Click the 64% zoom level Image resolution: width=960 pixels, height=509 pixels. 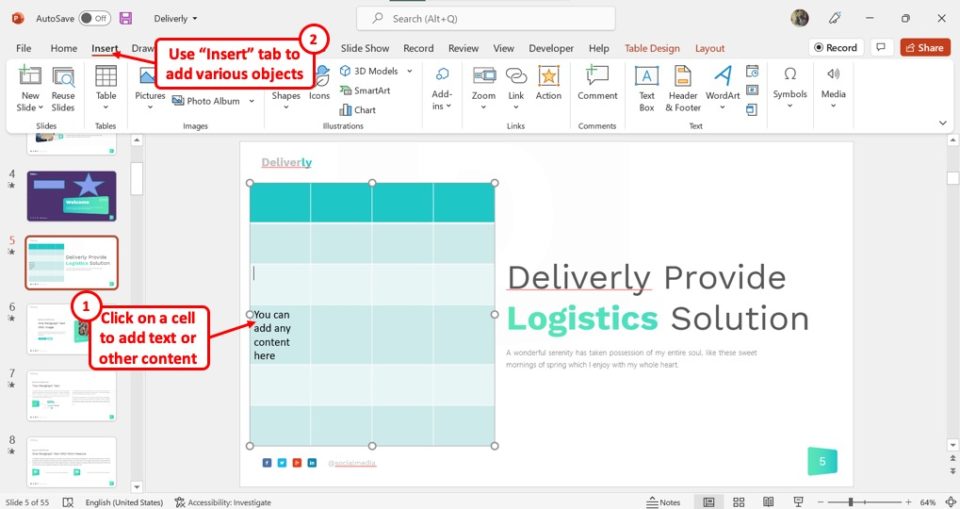(x=927, y=502)
